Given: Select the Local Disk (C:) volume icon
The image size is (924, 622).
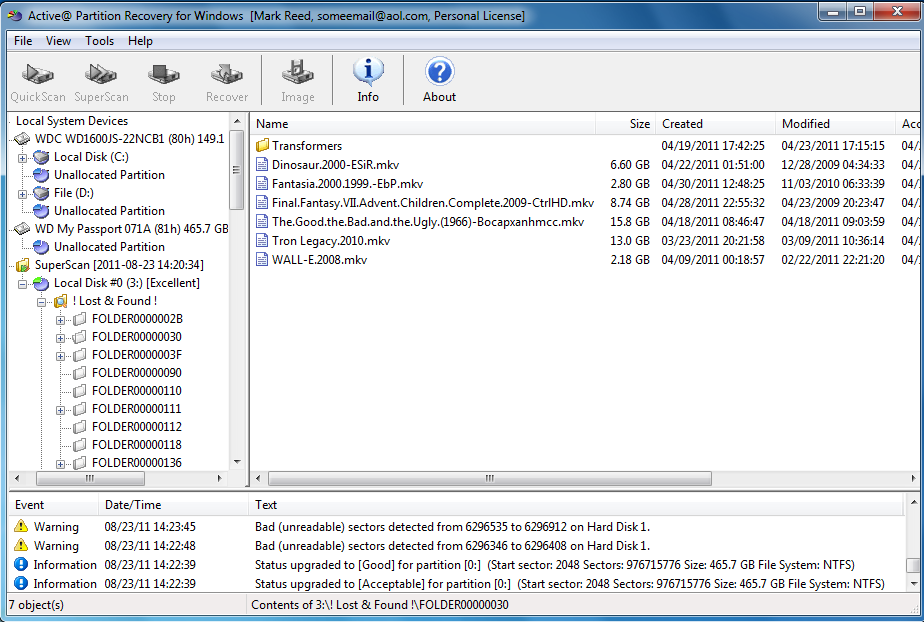Looking at the screenshot, I should tap(41, 157).
